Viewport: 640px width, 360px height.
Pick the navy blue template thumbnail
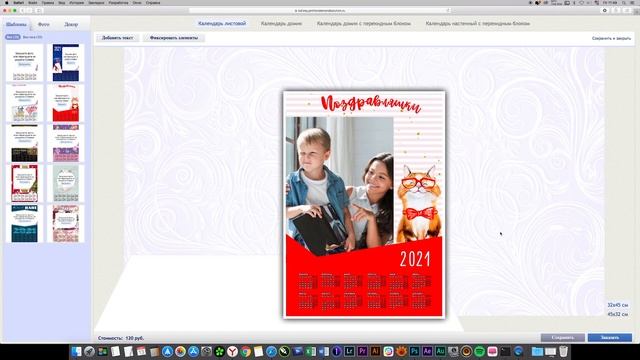[x=66, y=62]
